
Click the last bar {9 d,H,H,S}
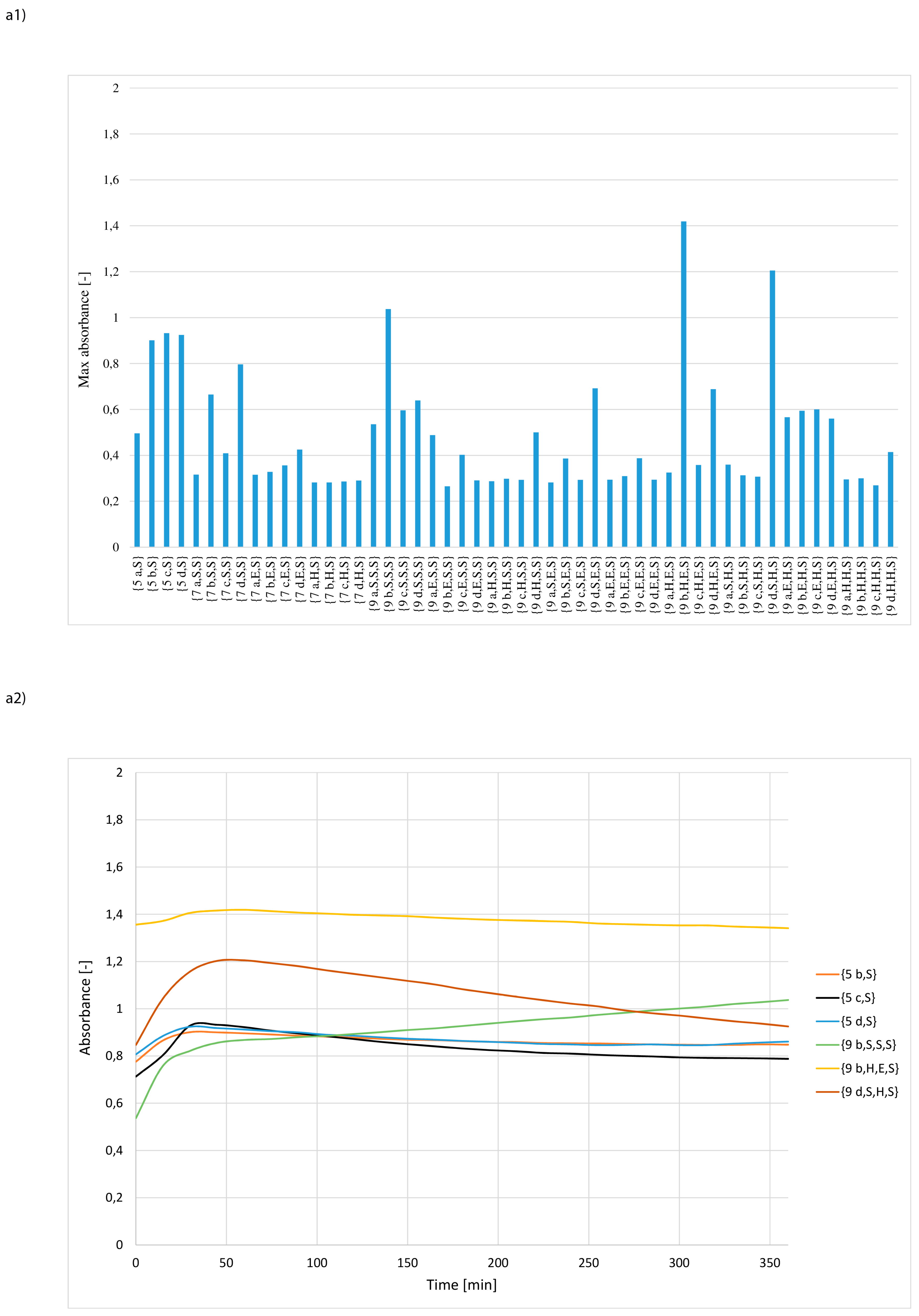click(x=890, y=499)
